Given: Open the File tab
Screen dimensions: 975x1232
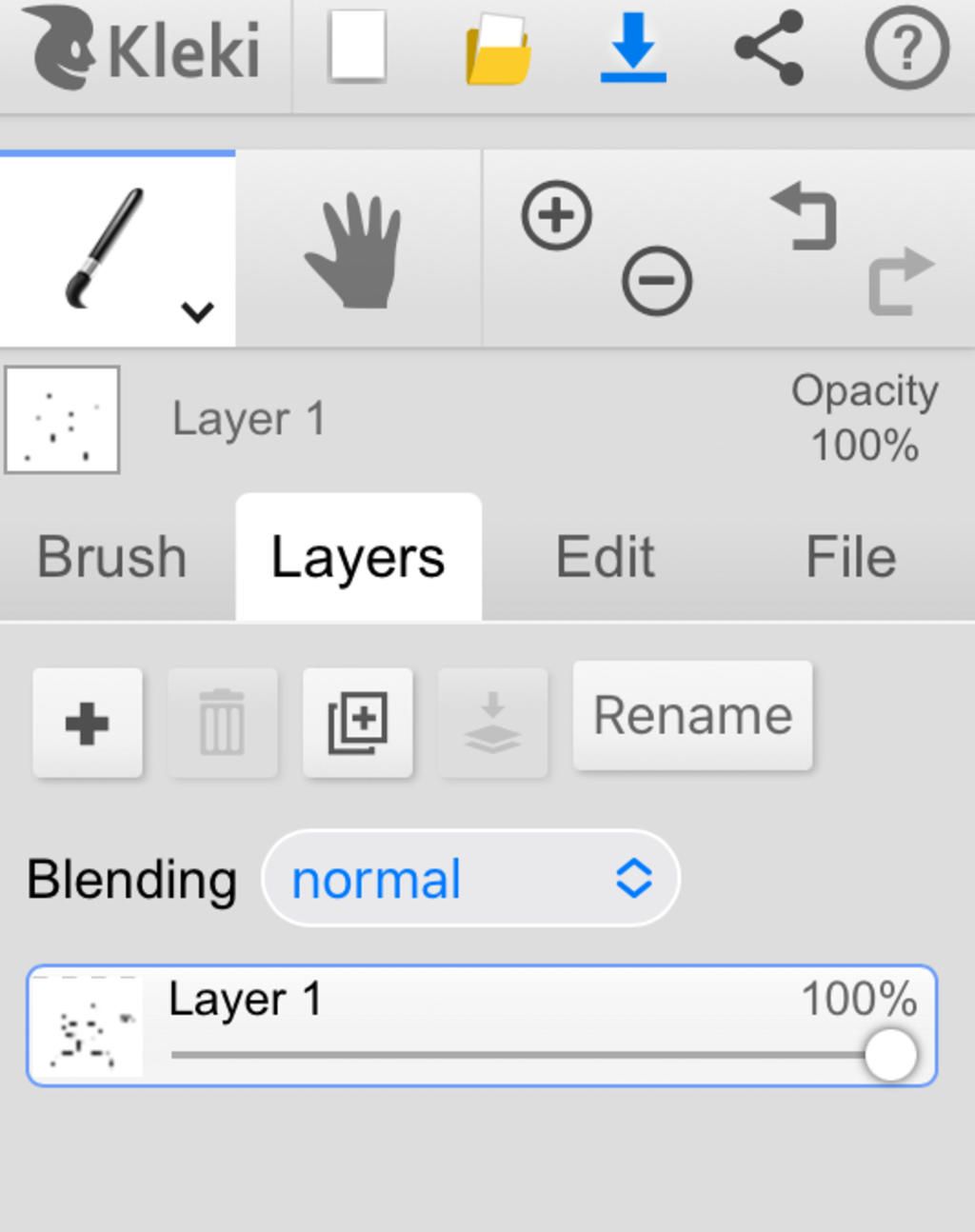Looking at the screenshot, I should pyautogui.click(x=850, y=556).
